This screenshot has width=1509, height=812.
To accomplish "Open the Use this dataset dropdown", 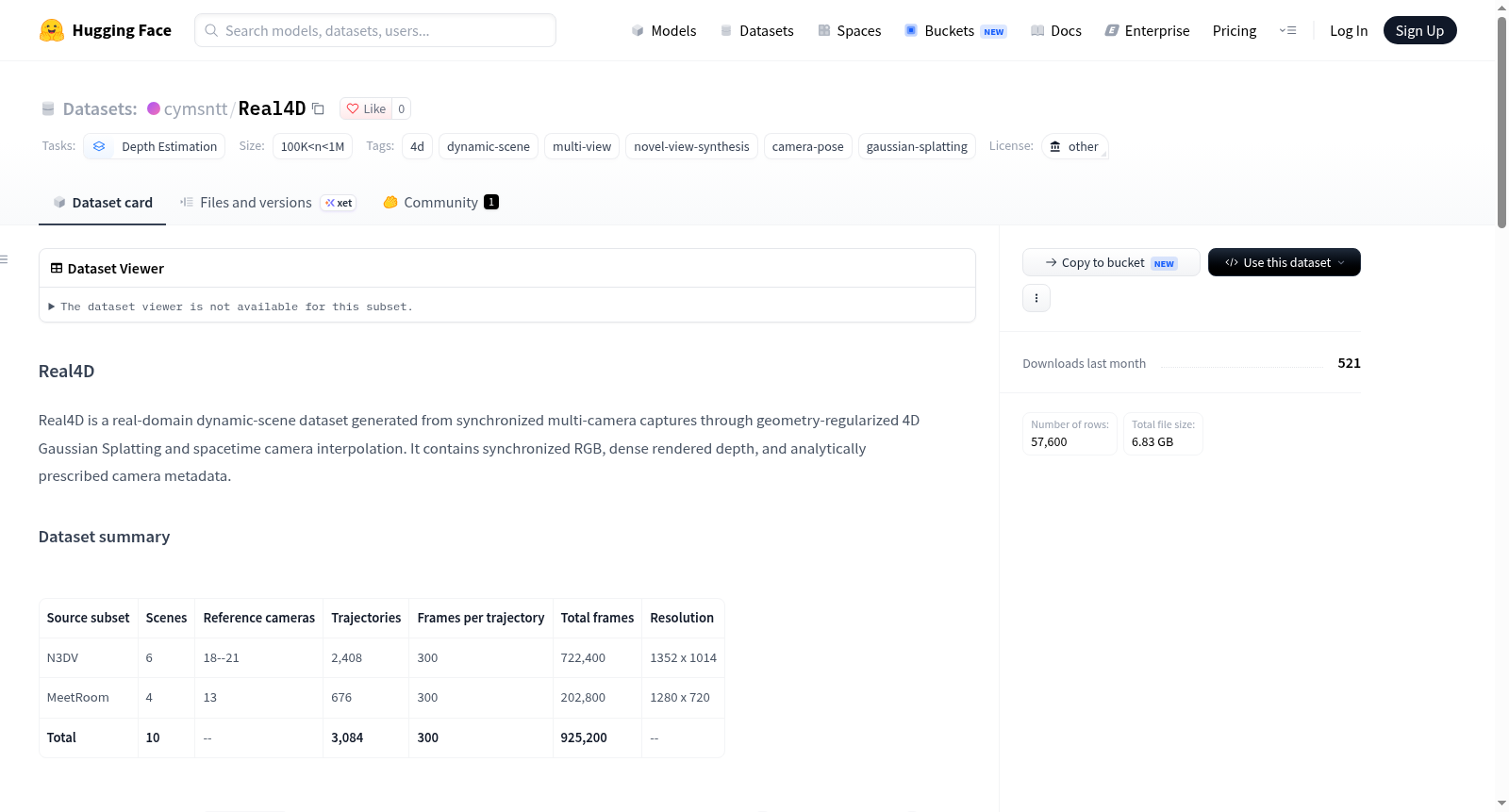I will click(1285, 262).
